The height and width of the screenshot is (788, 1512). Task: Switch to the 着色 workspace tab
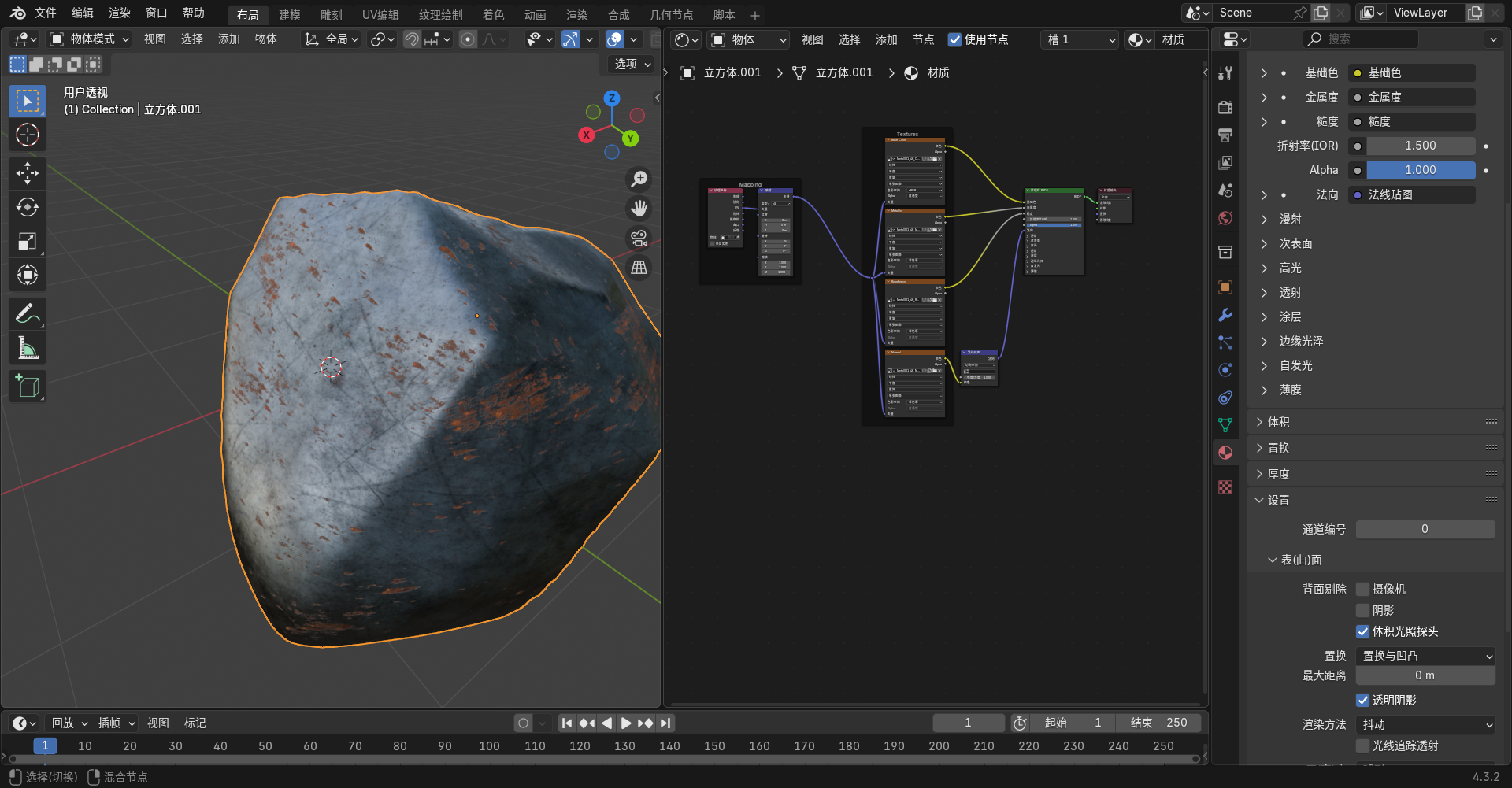493,15
